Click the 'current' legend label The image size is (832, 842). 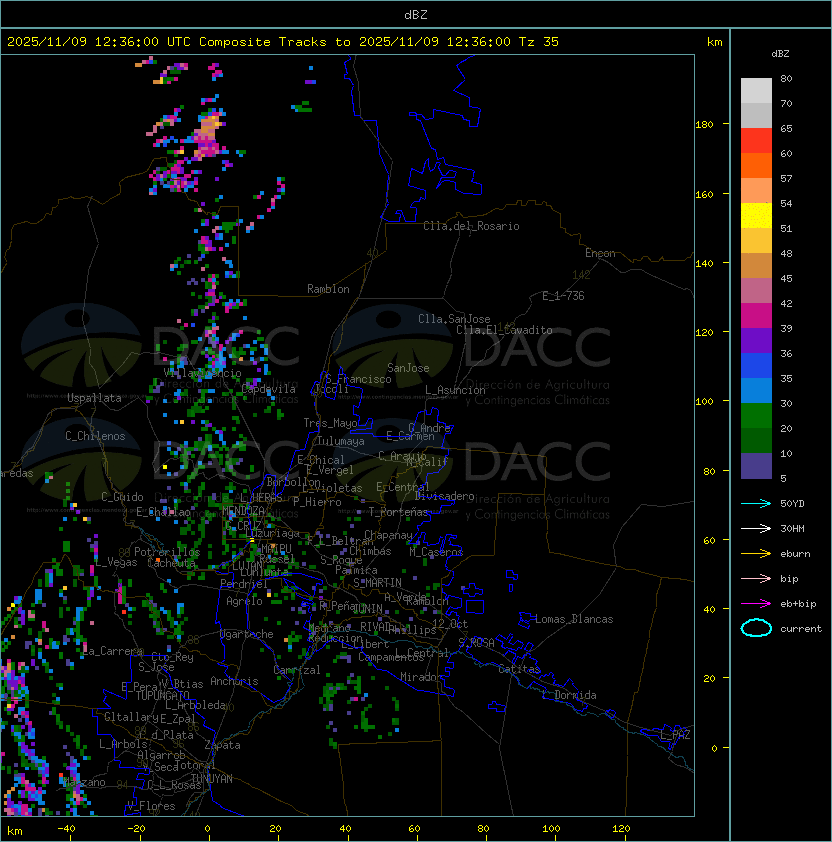801,629
